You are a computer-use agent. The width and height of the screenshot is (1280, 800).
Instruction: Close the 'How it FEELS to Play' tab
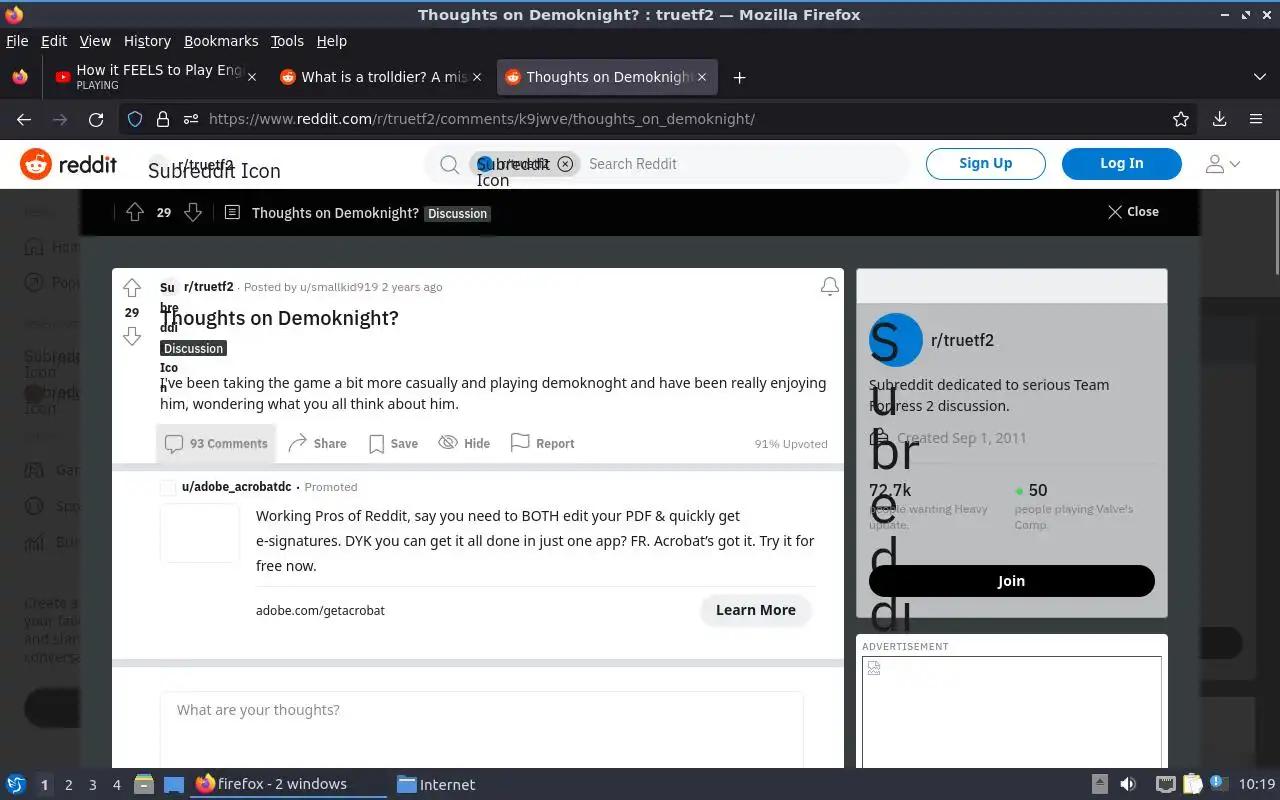click(252, 77)
